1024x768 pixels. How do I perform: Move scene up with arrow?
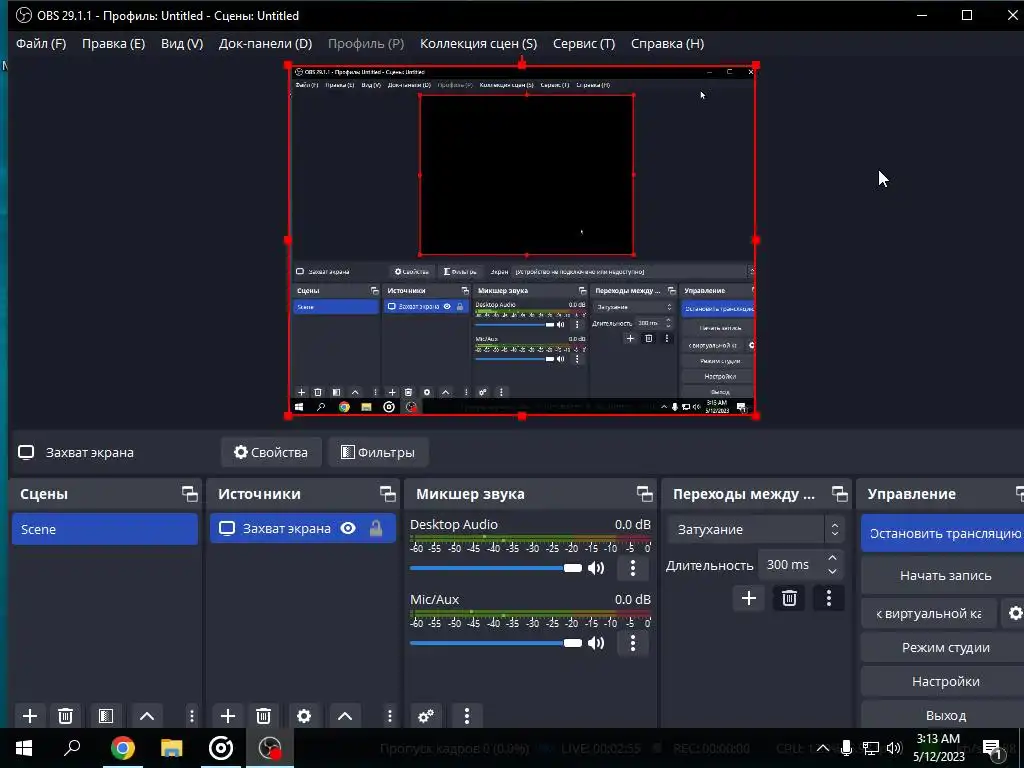[x=147, y=716]
